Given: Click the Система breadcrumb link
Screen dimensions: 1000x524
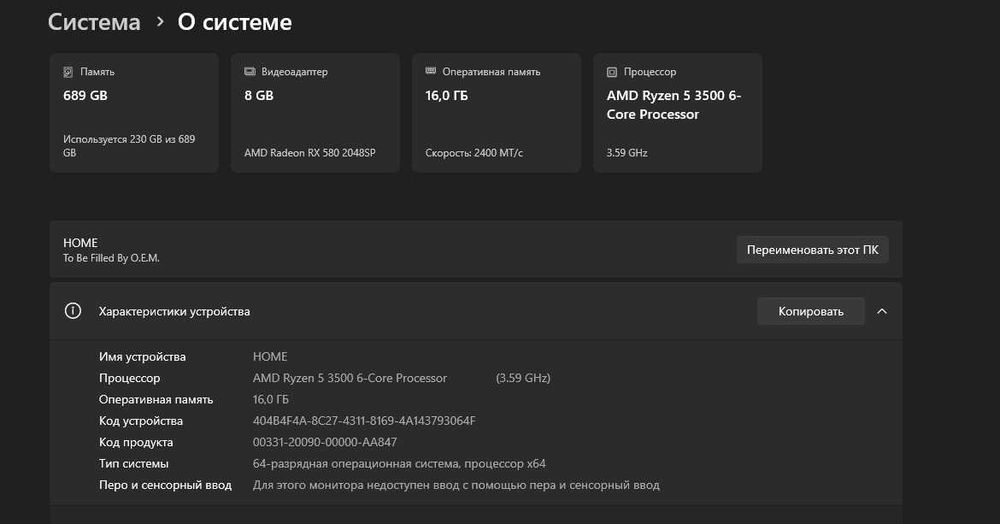Looking at the screenshot, I should 94,22.
